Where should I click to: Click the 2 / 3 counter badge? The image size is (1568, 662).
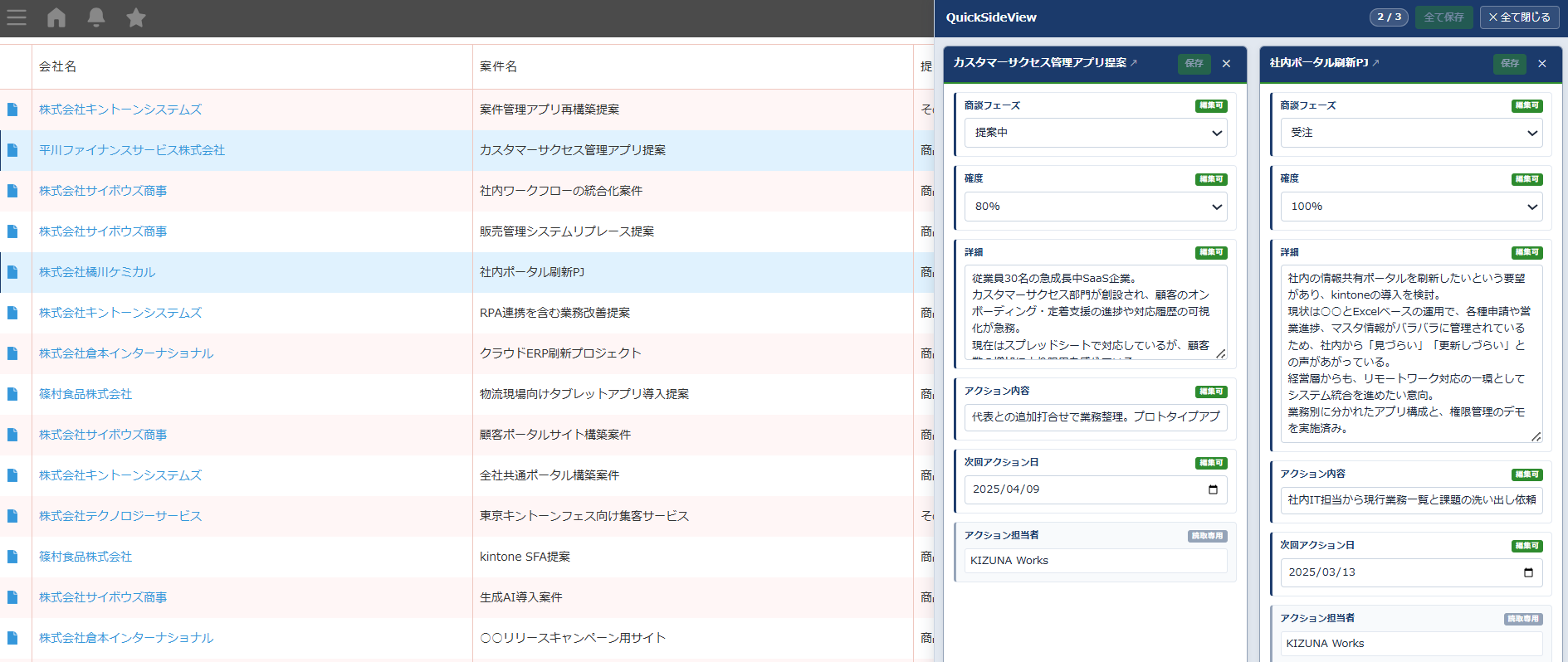[x=1389, y=17]
